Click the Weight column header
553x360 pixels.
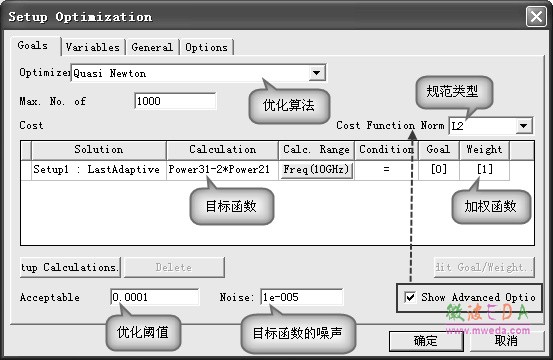484,150
